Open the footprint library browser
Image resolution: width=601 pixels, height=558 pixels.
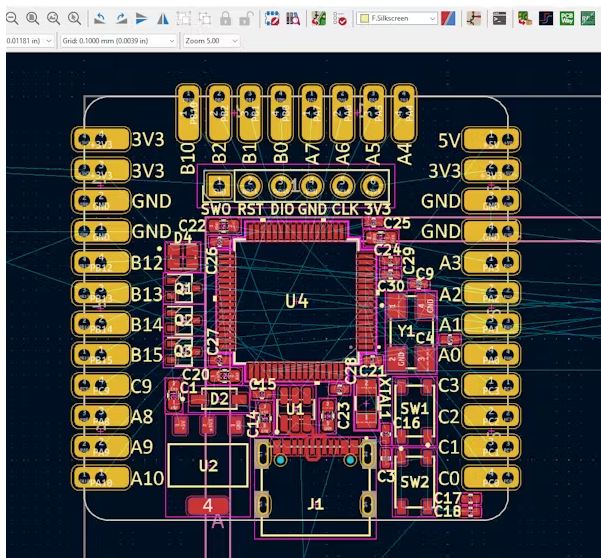[293, 18]
